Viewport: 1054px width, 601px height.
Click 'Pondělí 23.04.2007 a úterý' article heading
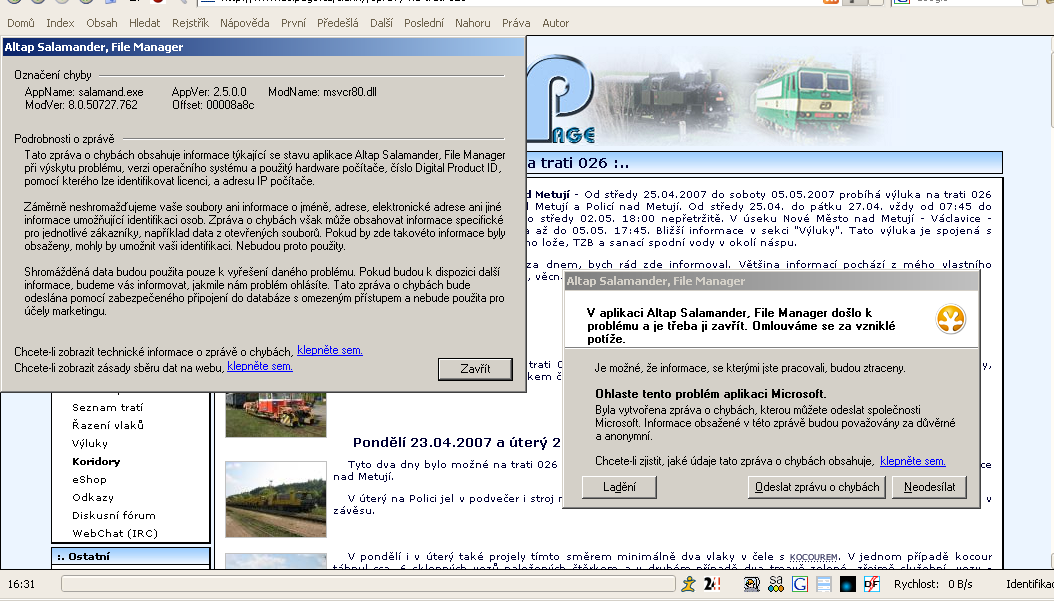point(456,442)
